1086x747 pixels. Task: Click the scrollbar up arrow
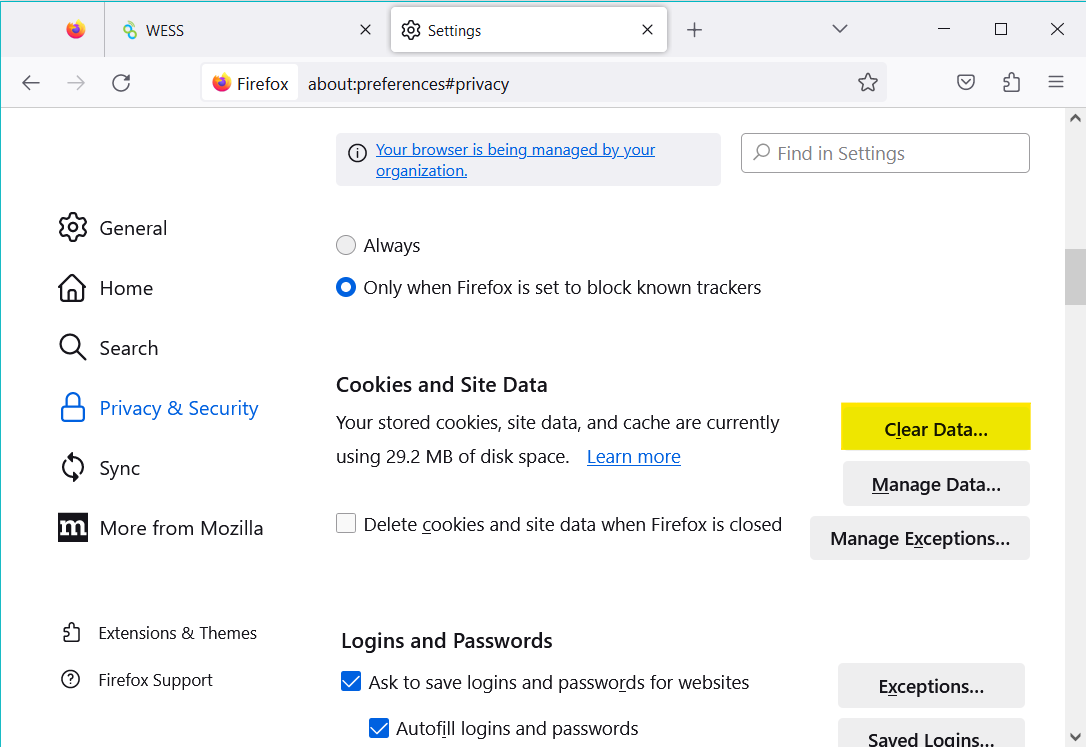[1075, 118]
